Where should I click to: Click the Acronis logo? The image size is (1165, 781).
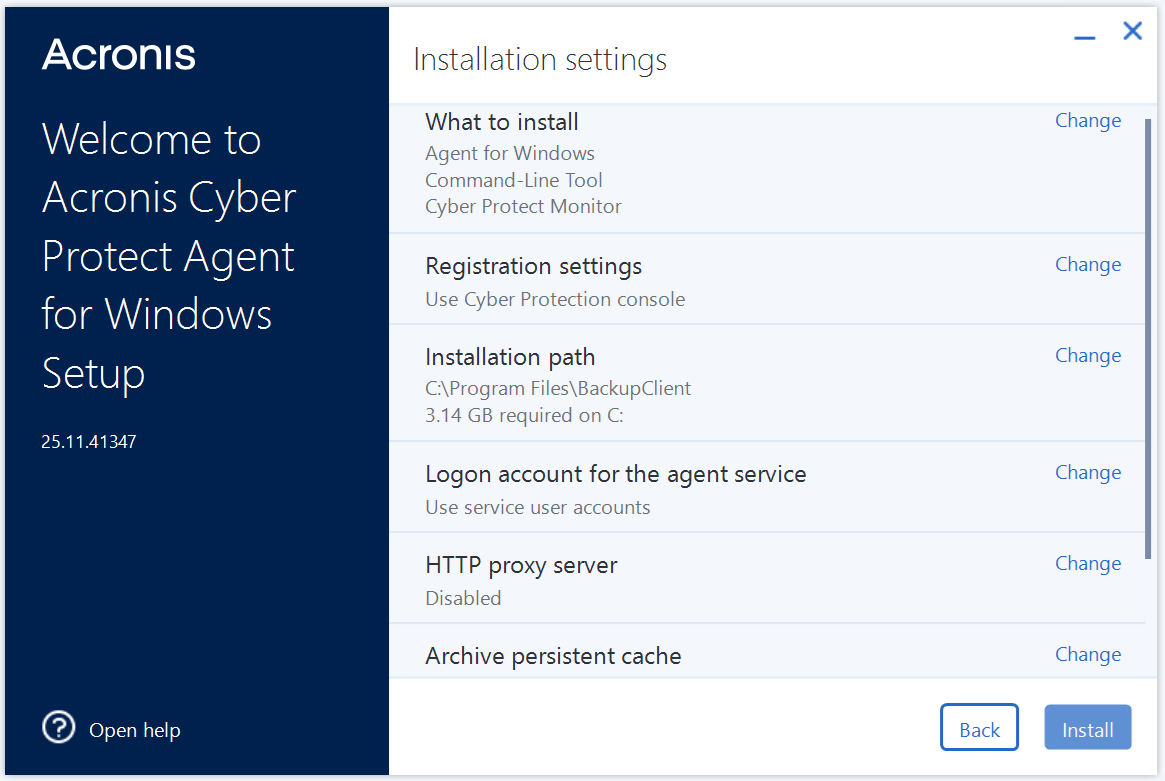pyautogui.click(x=118, y=55)
